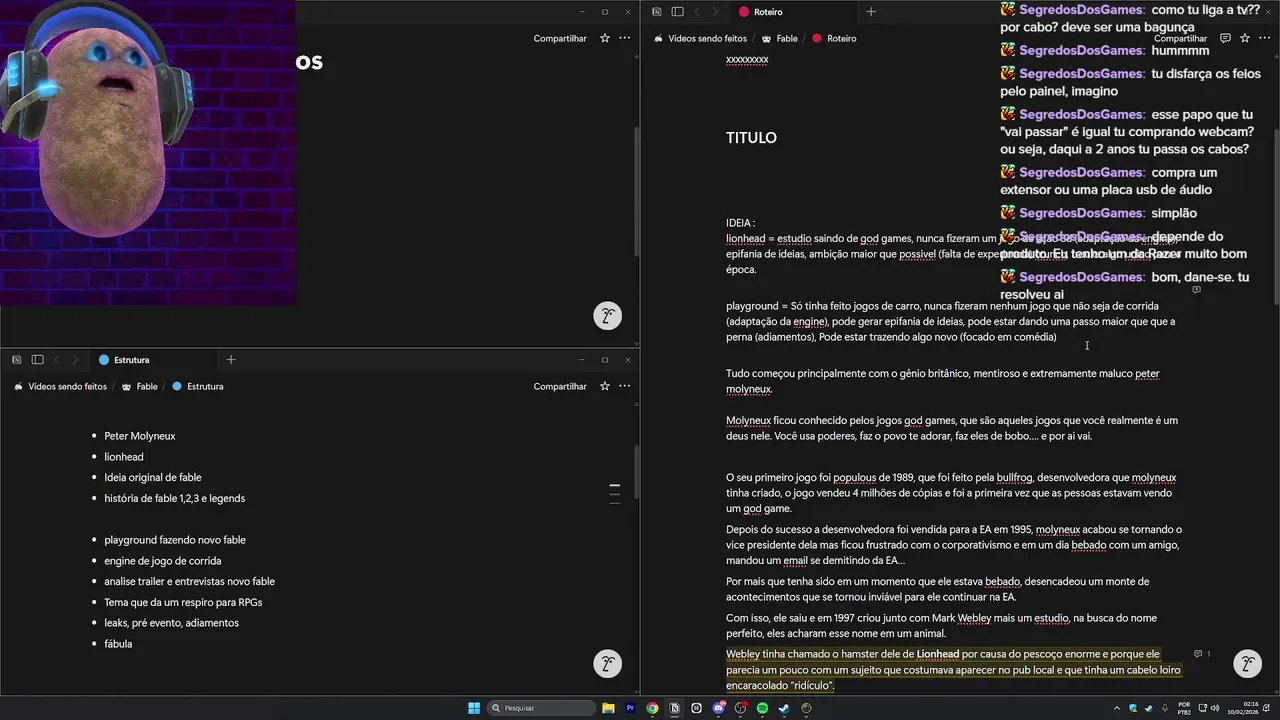
Task: Click 'história de fable 1,2,3 e legends' bullet
Action: tap(174, 498)
